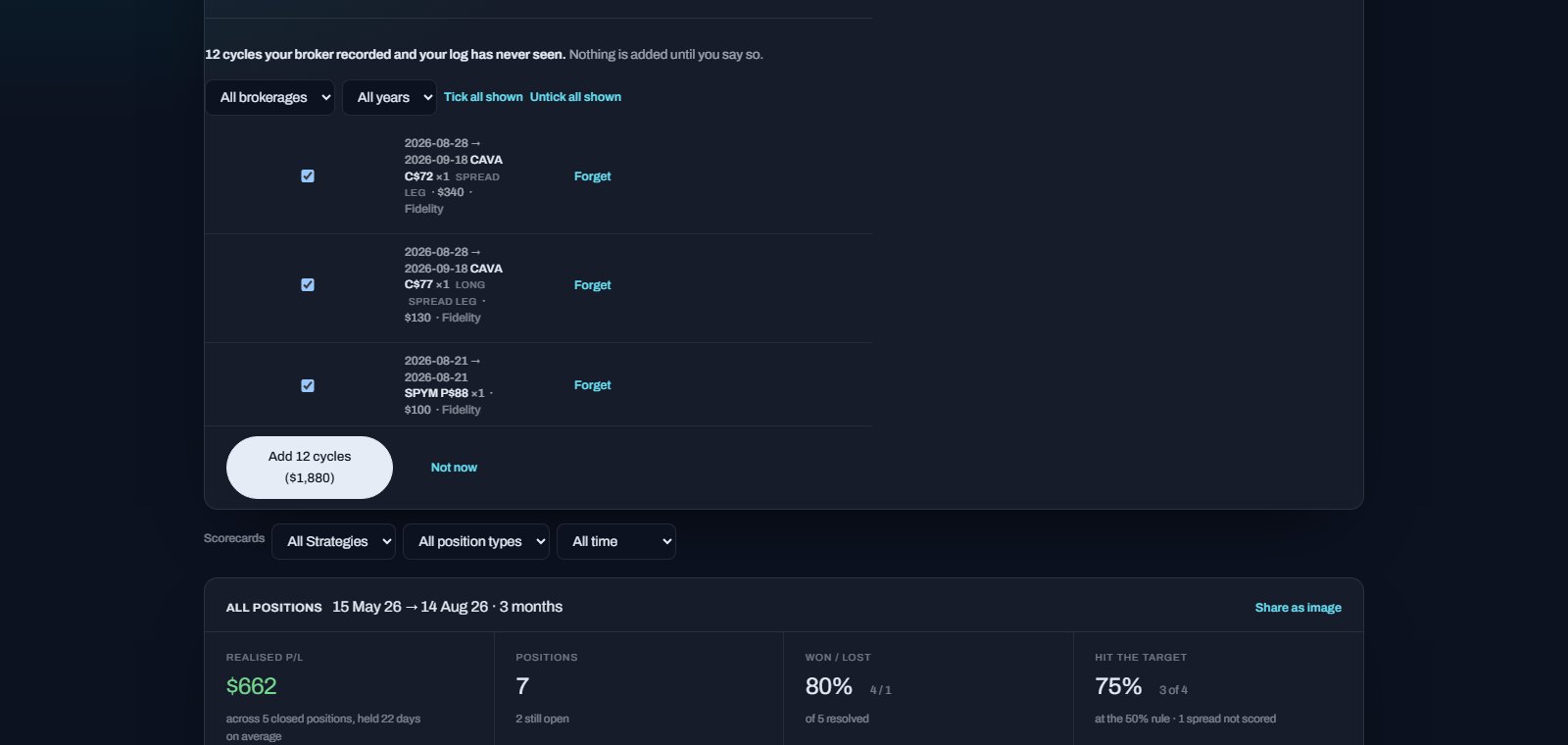The height and width of the screenshot is (745, 1568).
Task: Select the ALL POSITIONS heading
Action: [x=274, y=608]
